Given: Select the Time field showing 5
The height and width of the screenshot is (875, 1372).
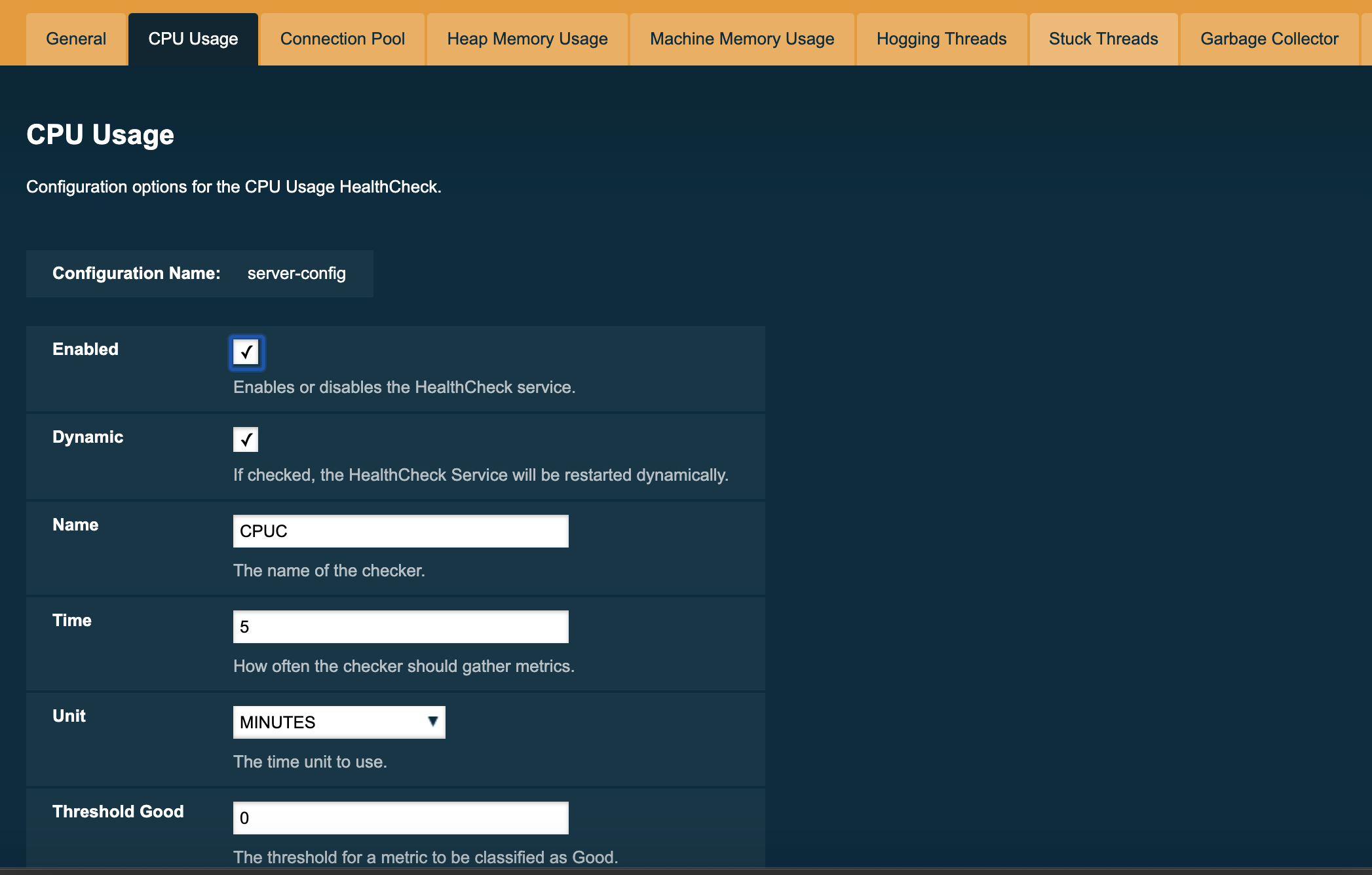Looking at the screenshot, I should tap(400, 627).
